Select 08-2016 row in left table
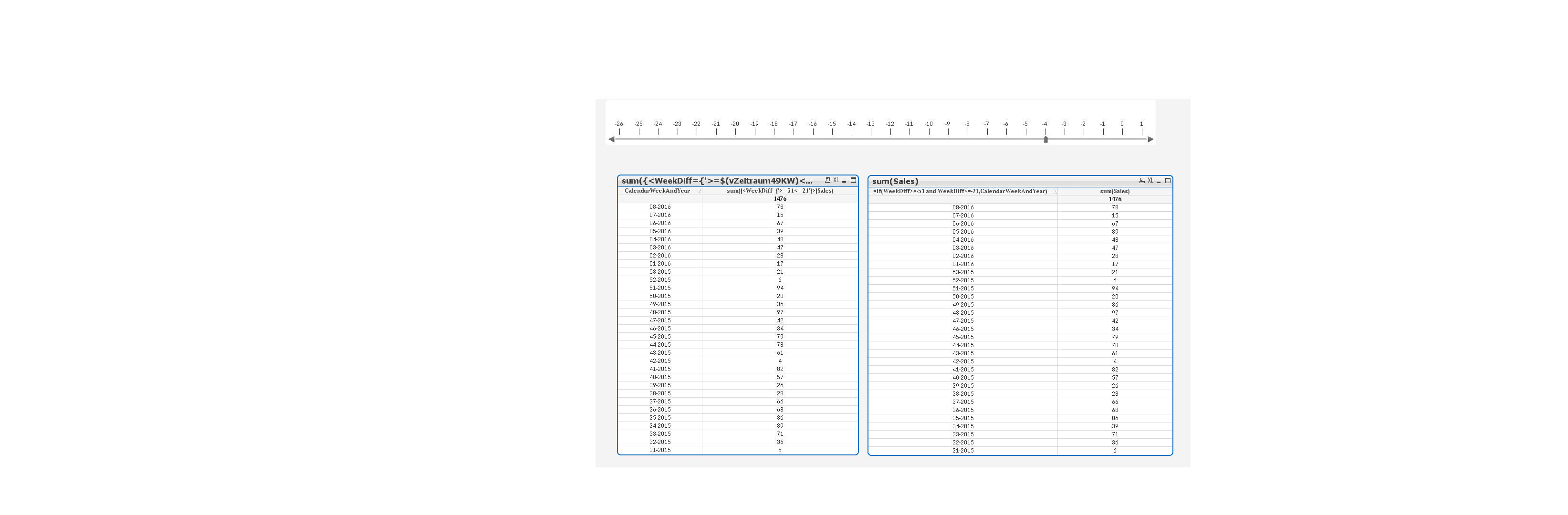Image resolution: width=1568 pixels, height=515 pixels. click(660, 207)
